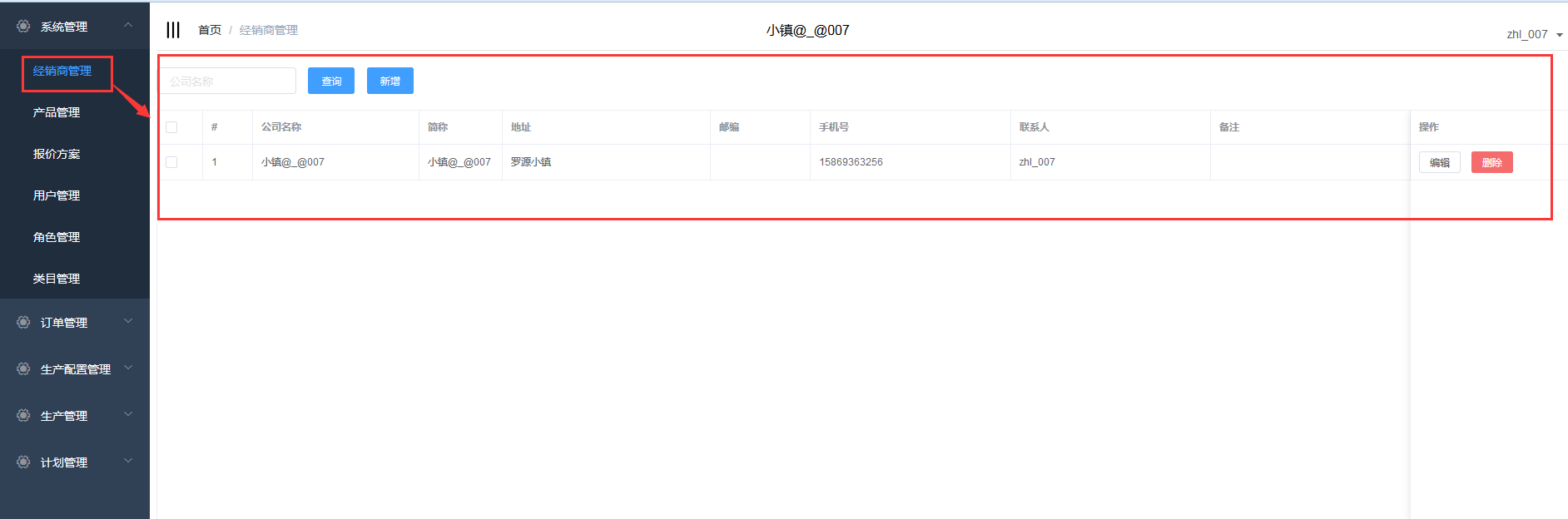Click the phone number 15869363256 cell
Screen dimensions: 1568x519
tap(851, 162)
